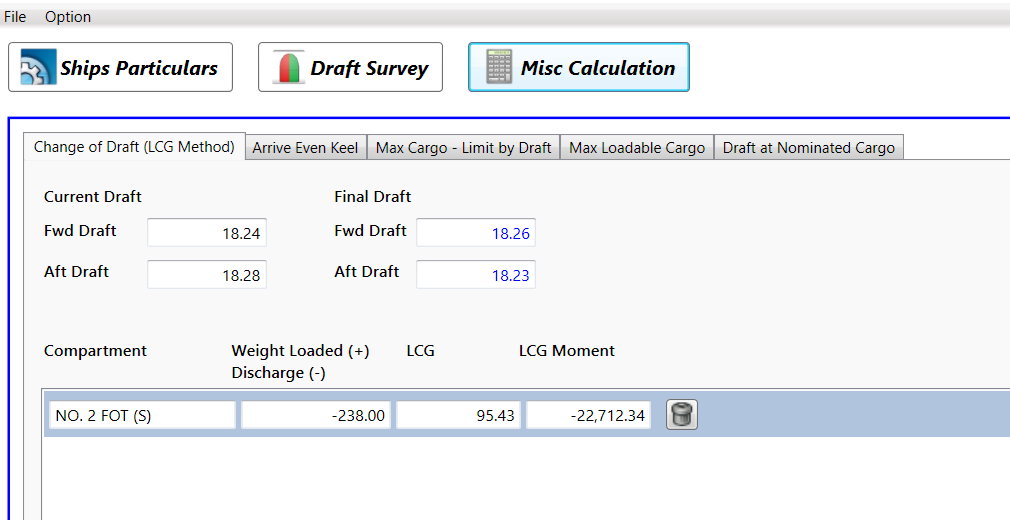
Task: Click the Current Fwd Draft field showing 18.24
Action: pos(207,233)
